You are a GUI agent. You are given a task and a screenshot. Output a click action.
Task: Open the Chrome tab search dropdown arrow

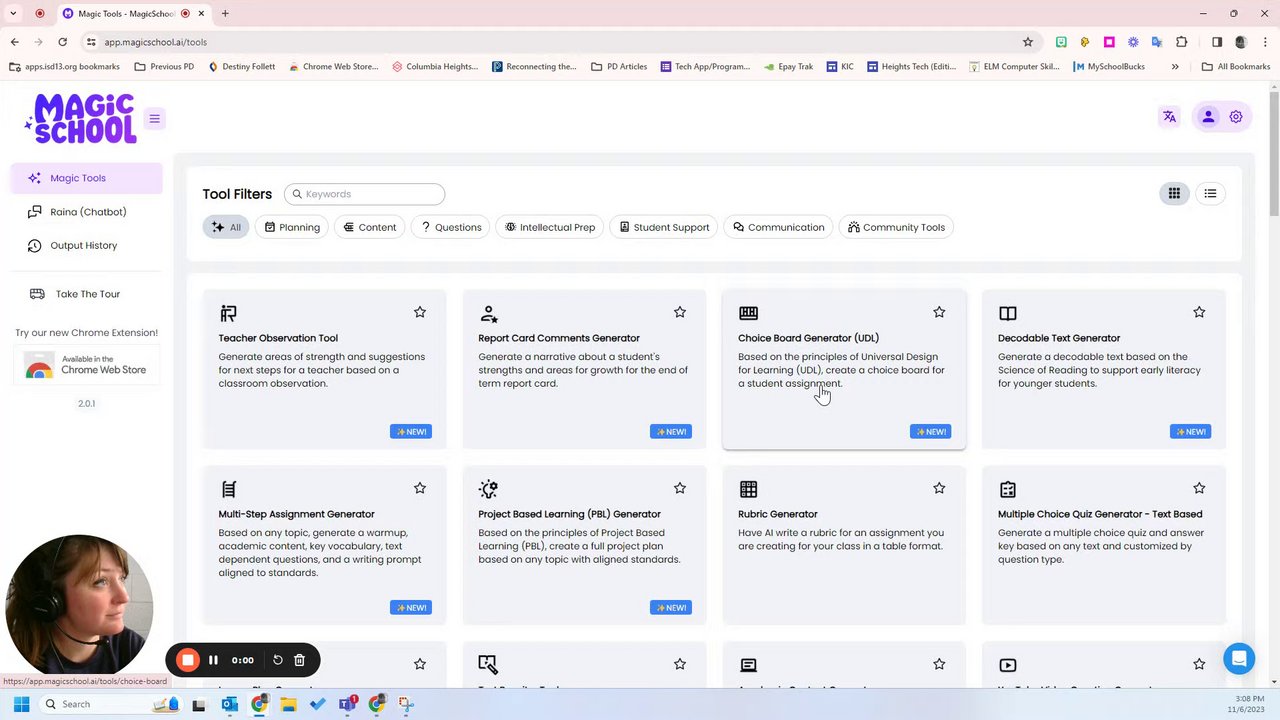pyautogui.click(x=14, y=13)
